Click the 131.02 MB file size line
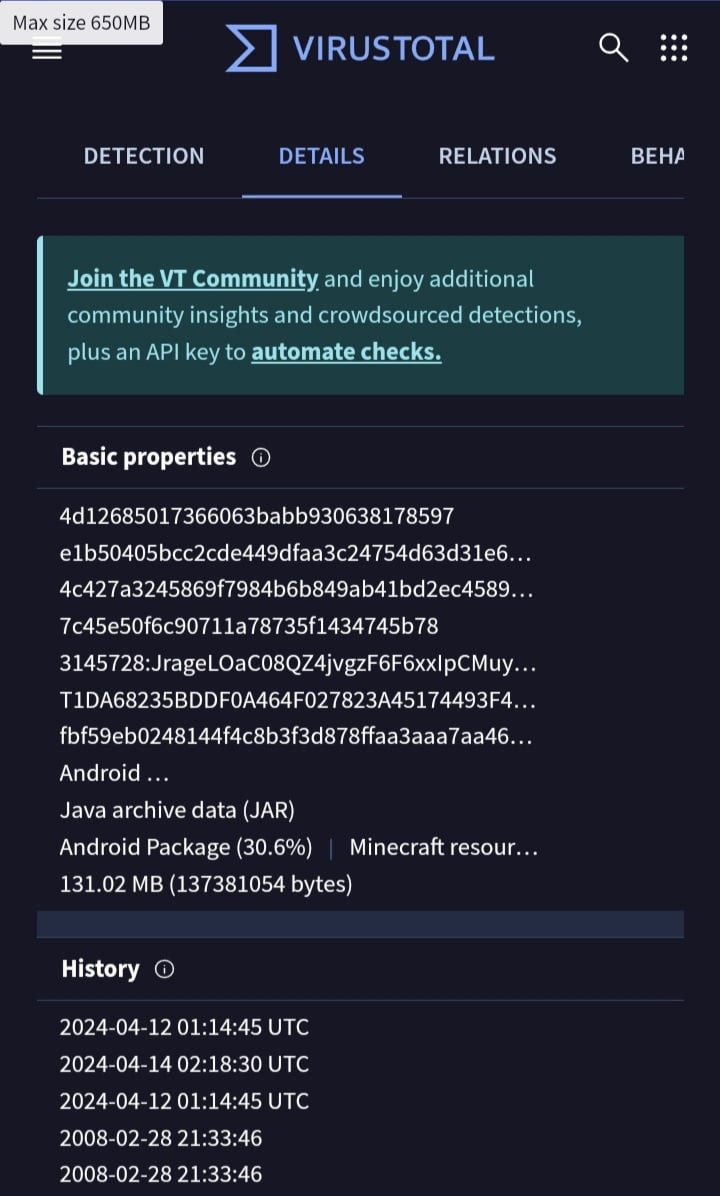Image resolution: width=720 pixels, height=1196 pixels. tap(206, 885)
